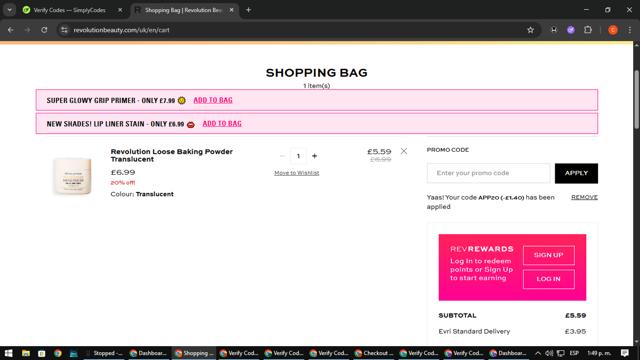640x360 pixels.
Task: Click the '20% off!' label
Action: coord(123,182)
